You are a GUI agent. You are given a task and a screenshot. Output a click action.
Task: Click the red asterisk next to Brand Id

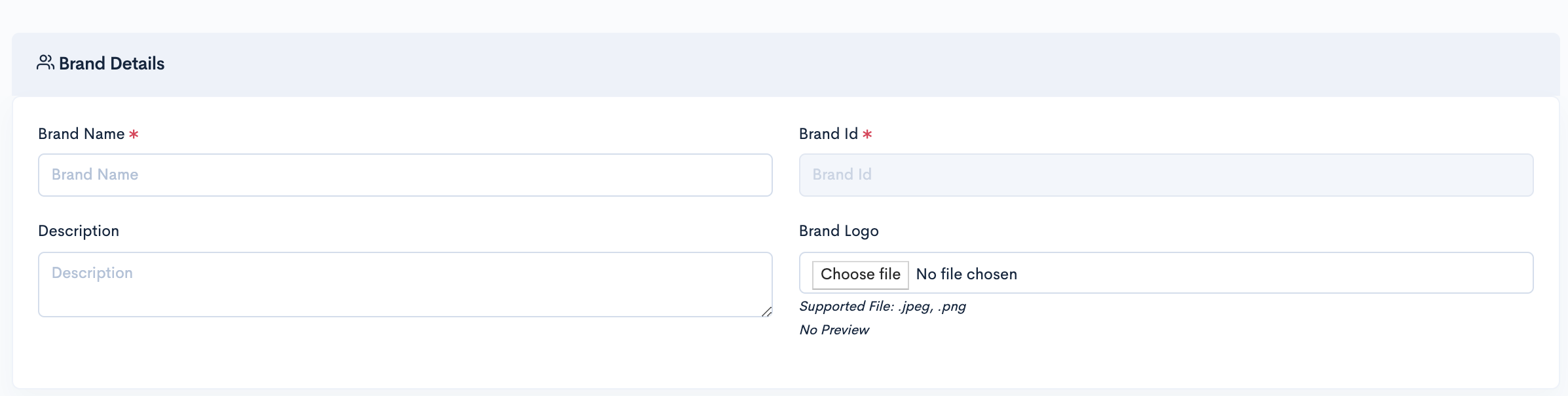867,134
